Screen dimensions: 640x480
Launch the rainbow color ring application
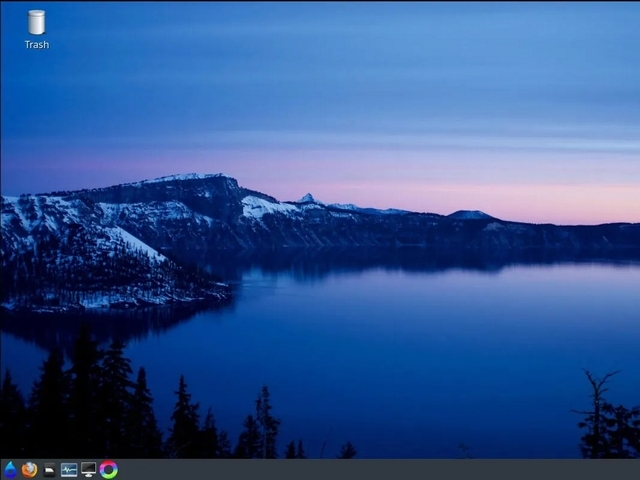(x=109, y=469)
